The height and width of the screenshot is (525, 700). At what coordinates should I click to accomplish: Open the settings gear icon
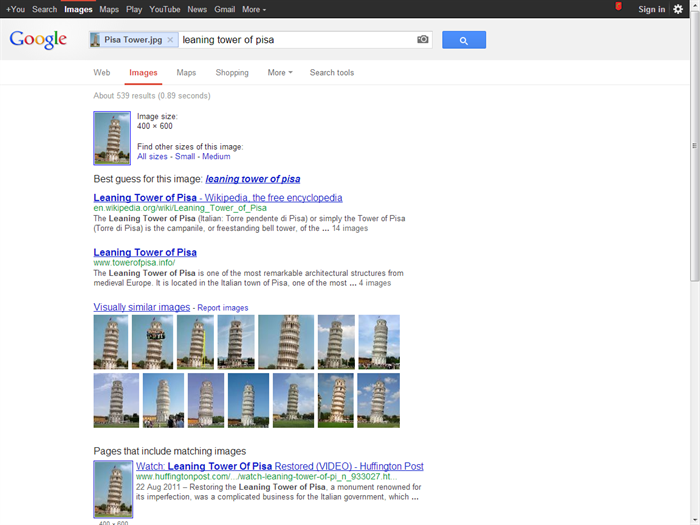tap(678, 9)
